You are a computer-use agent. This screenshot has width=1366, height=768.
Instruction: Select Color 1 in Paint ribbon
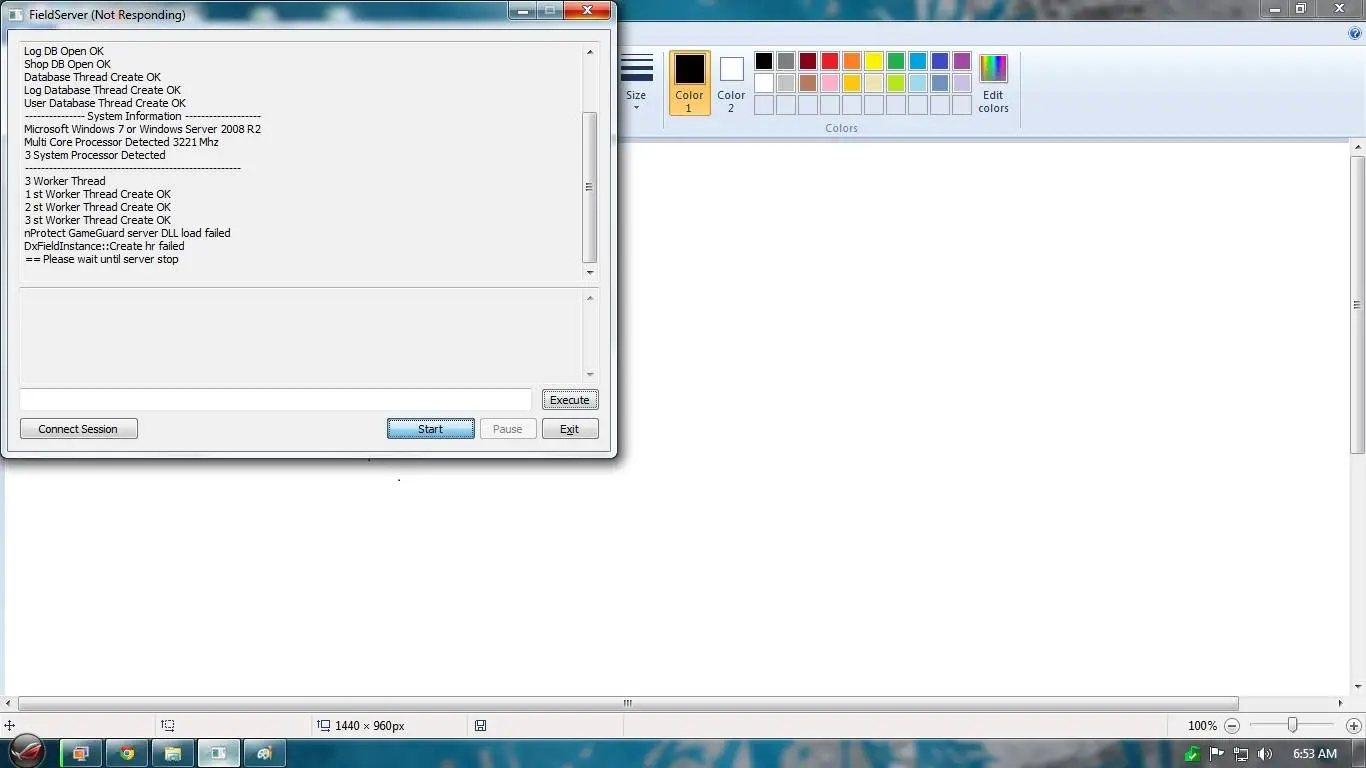point(689,83)
